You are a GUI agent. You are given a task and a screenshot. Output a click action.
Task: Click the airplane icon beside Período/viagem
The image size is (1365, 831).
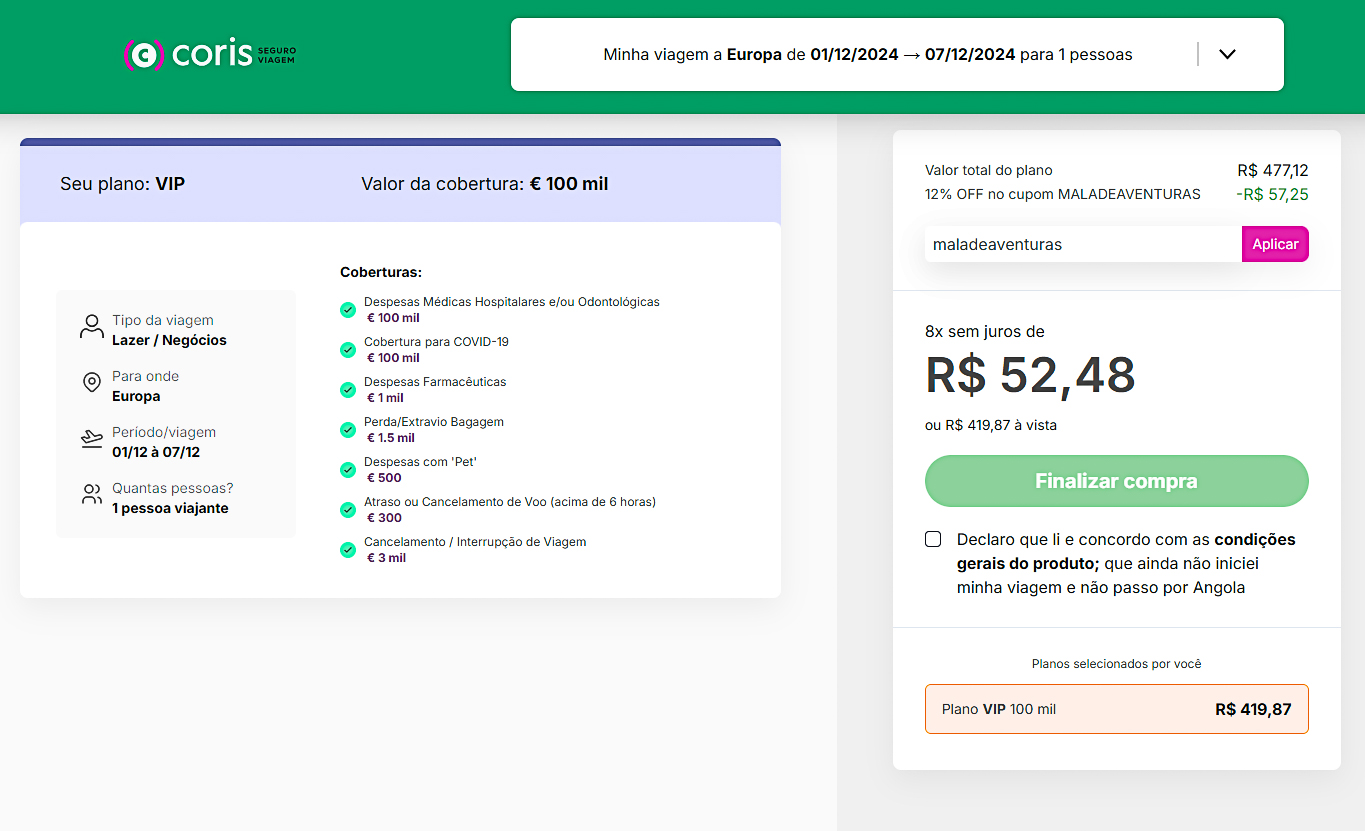coord(92,439)
